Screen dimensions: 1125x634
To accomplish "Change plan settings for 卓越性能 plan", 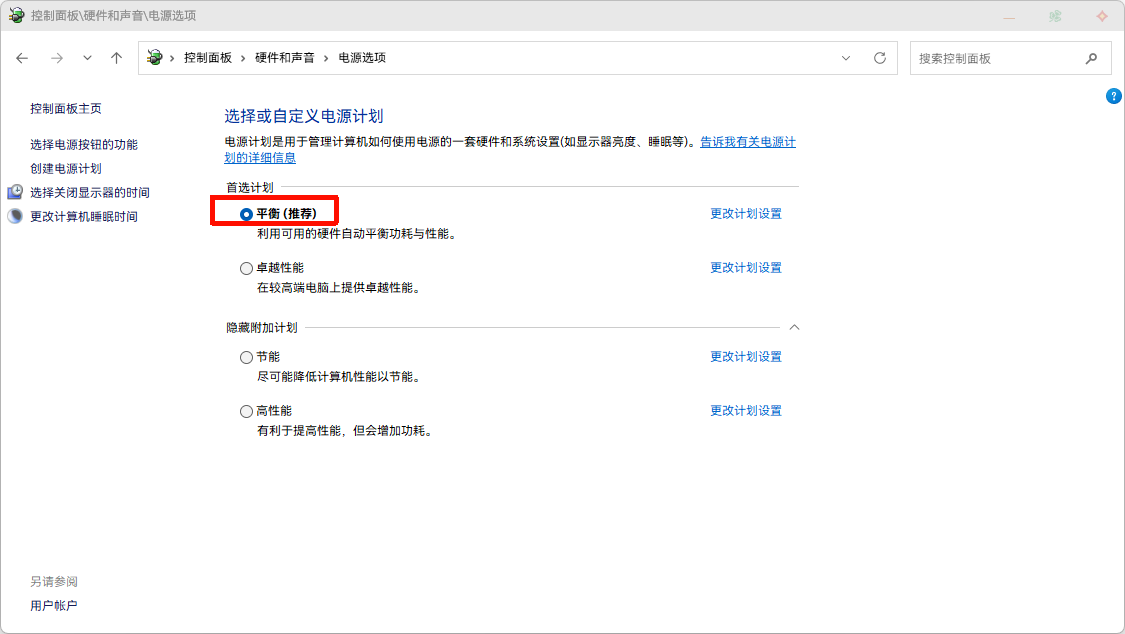I will [x=746, y=268].
